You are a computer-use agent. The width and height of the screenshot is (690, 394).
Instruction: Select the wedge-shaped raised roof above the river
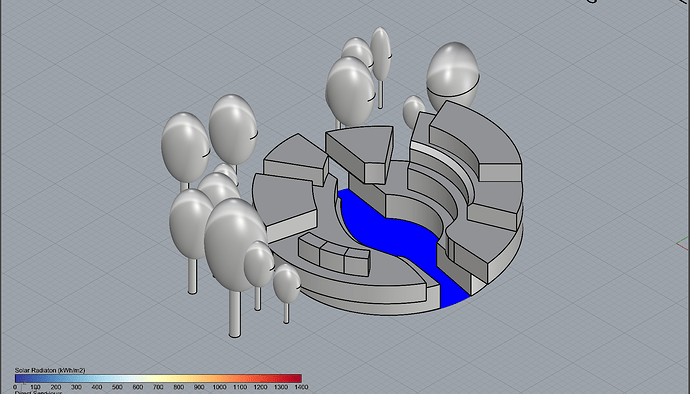(x=360, y=153)
